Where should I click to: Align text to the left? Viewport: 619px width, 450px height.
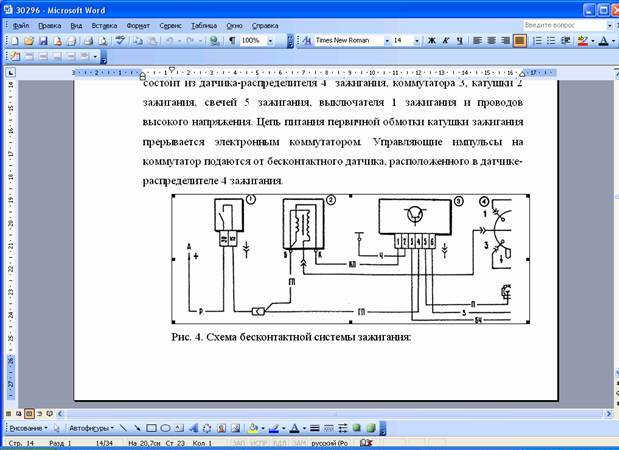point(477,41)
